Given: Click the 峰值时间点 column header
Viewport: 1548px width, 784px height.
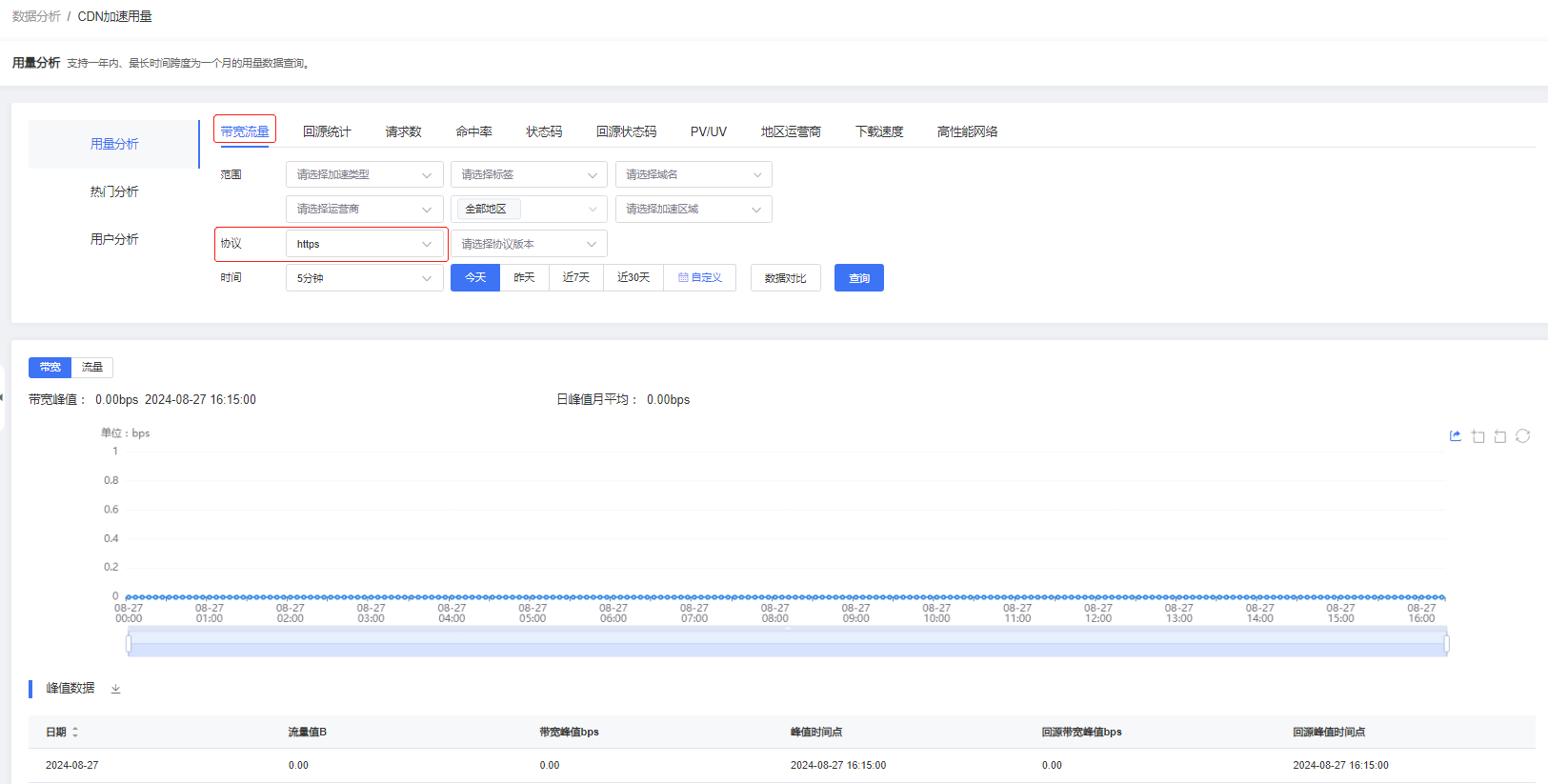Looking at the screenshot, I should [x=816, y=733].
